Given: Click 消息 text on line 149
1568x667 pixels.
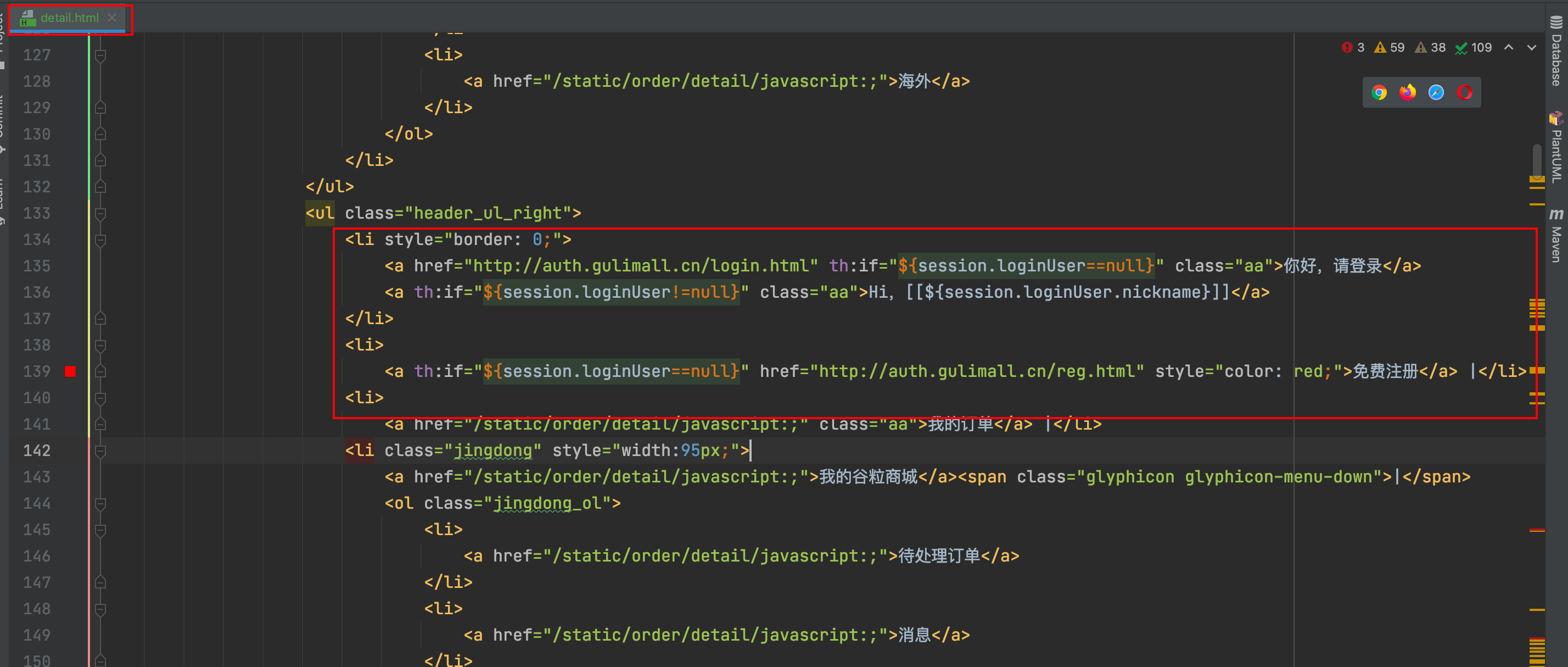Looking at the screenshot, I should tap(914, 635).
